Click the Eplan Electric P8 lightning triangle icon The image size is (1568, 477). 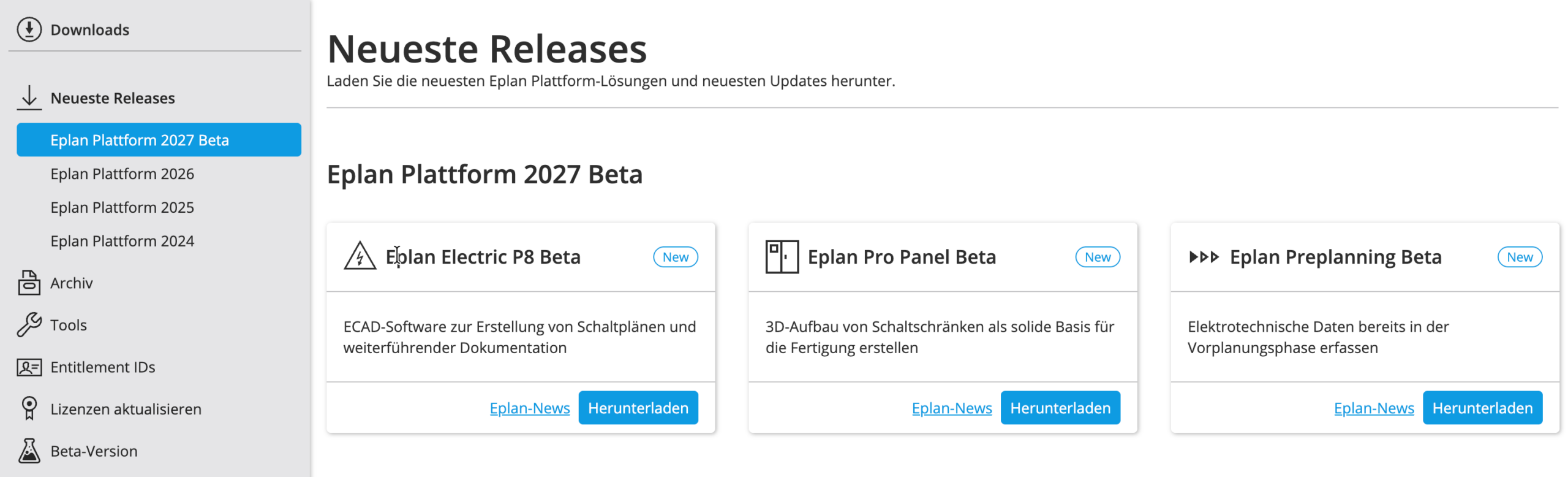click(360, 256)
